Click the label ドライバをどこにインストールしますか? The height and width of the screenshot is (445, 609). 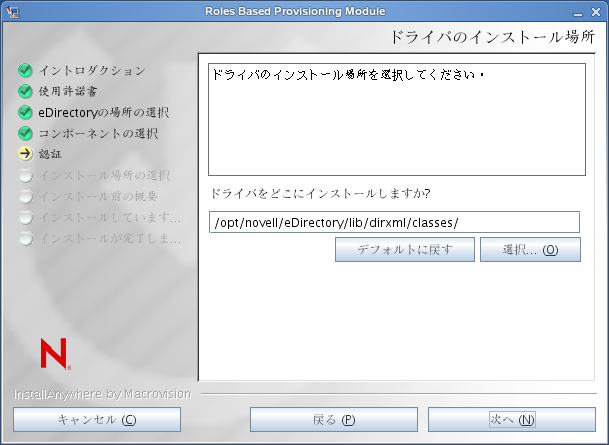click(x=320, y=193)
